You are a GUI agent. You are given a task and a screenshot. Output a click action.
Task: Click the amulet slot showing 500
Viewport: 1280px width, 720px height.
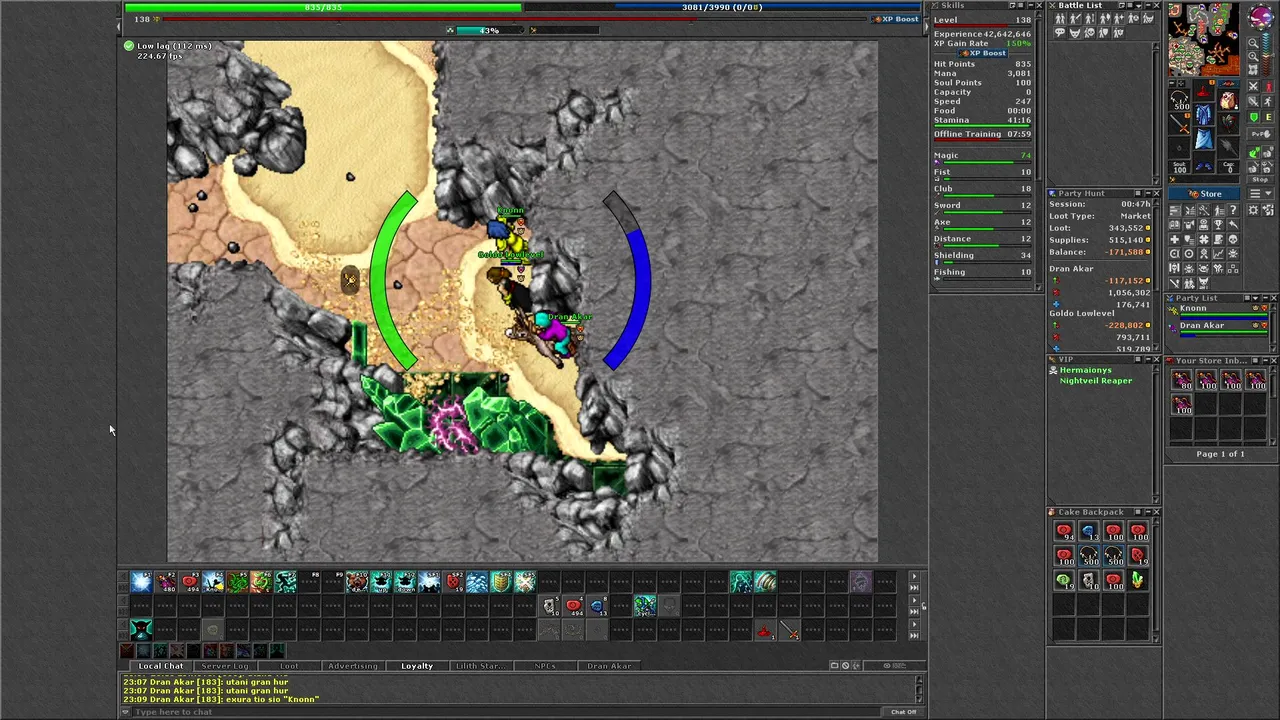(1179, 100)
